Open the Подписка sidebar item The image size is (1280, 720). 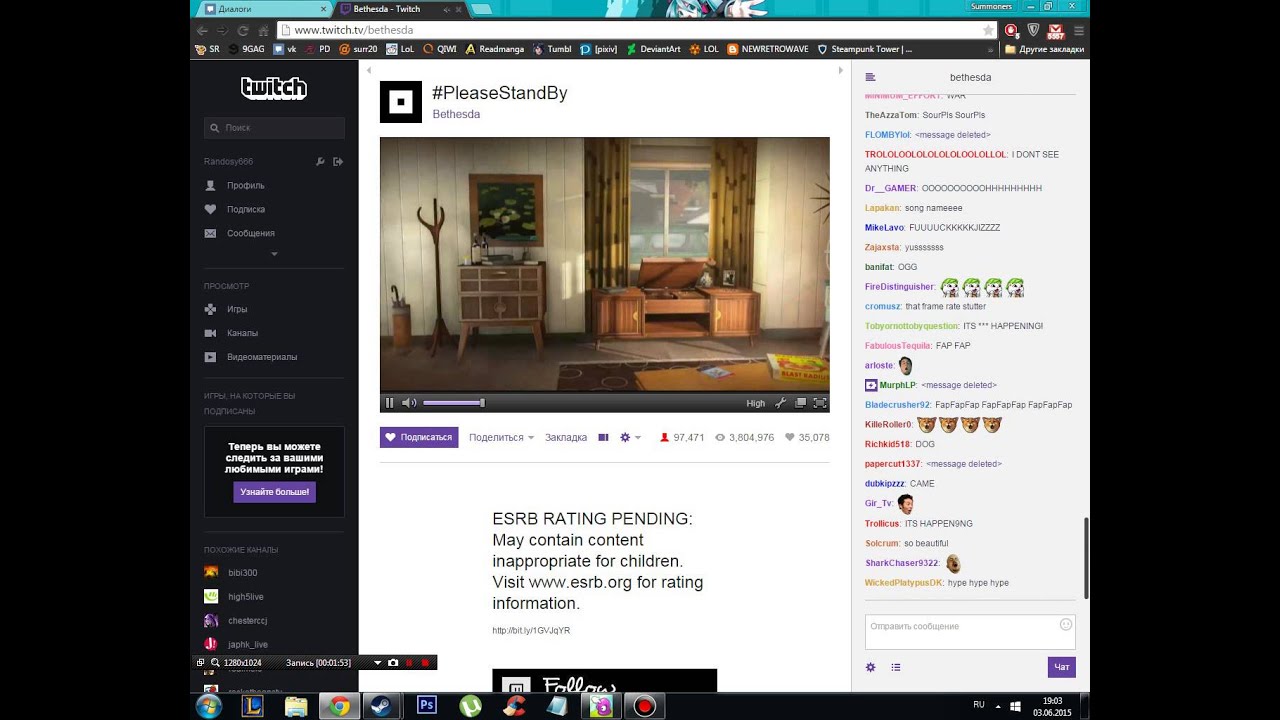pos(235,209)
